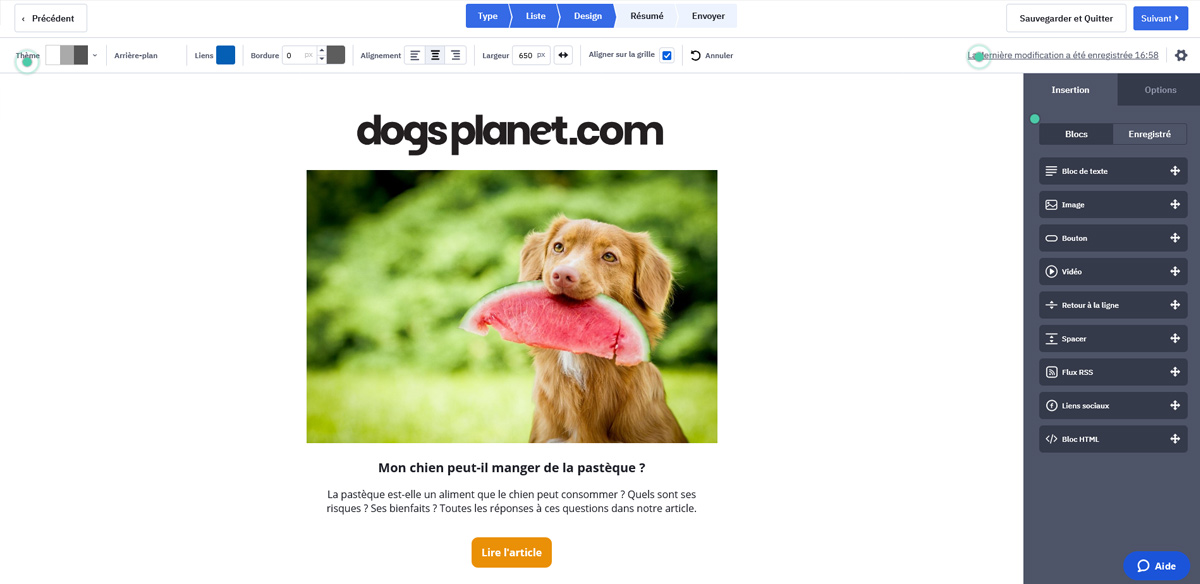This screenshot has width=1200, height=584.
Task: Open the Aide chat button
Action: (x=1157, y=566)
